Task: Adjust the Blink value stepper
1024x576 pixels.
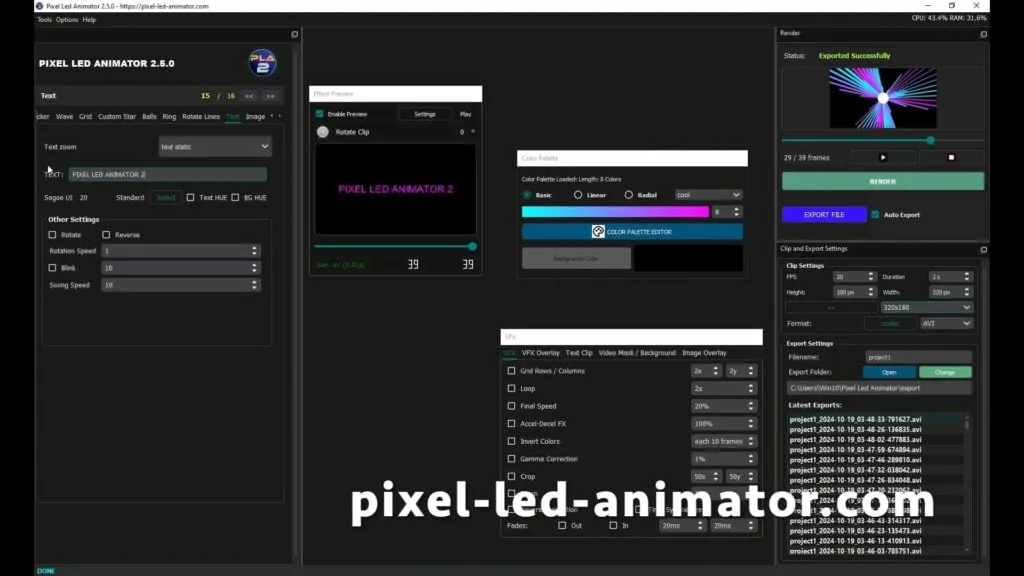Action: point(254,268)
